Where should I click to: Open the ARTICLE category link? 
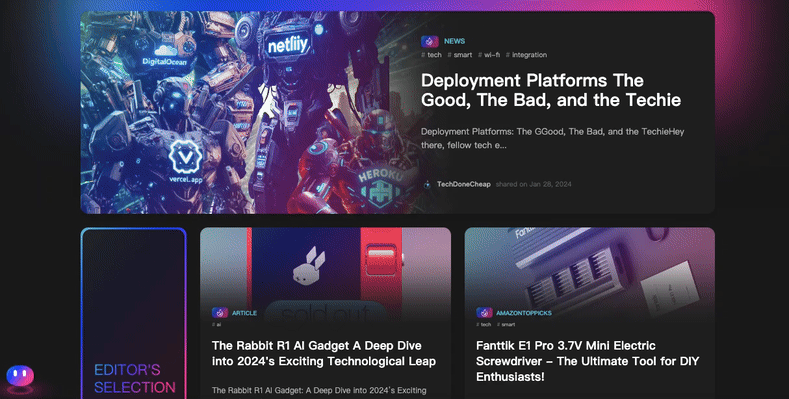[244, 313]
